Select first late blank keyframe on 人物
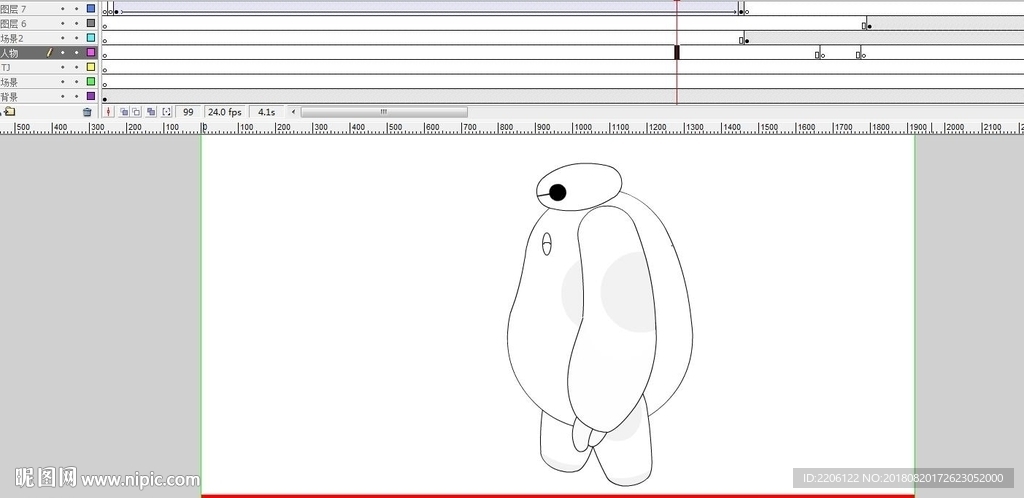This screenshot has height=498, width=1024. click(822, 55)
